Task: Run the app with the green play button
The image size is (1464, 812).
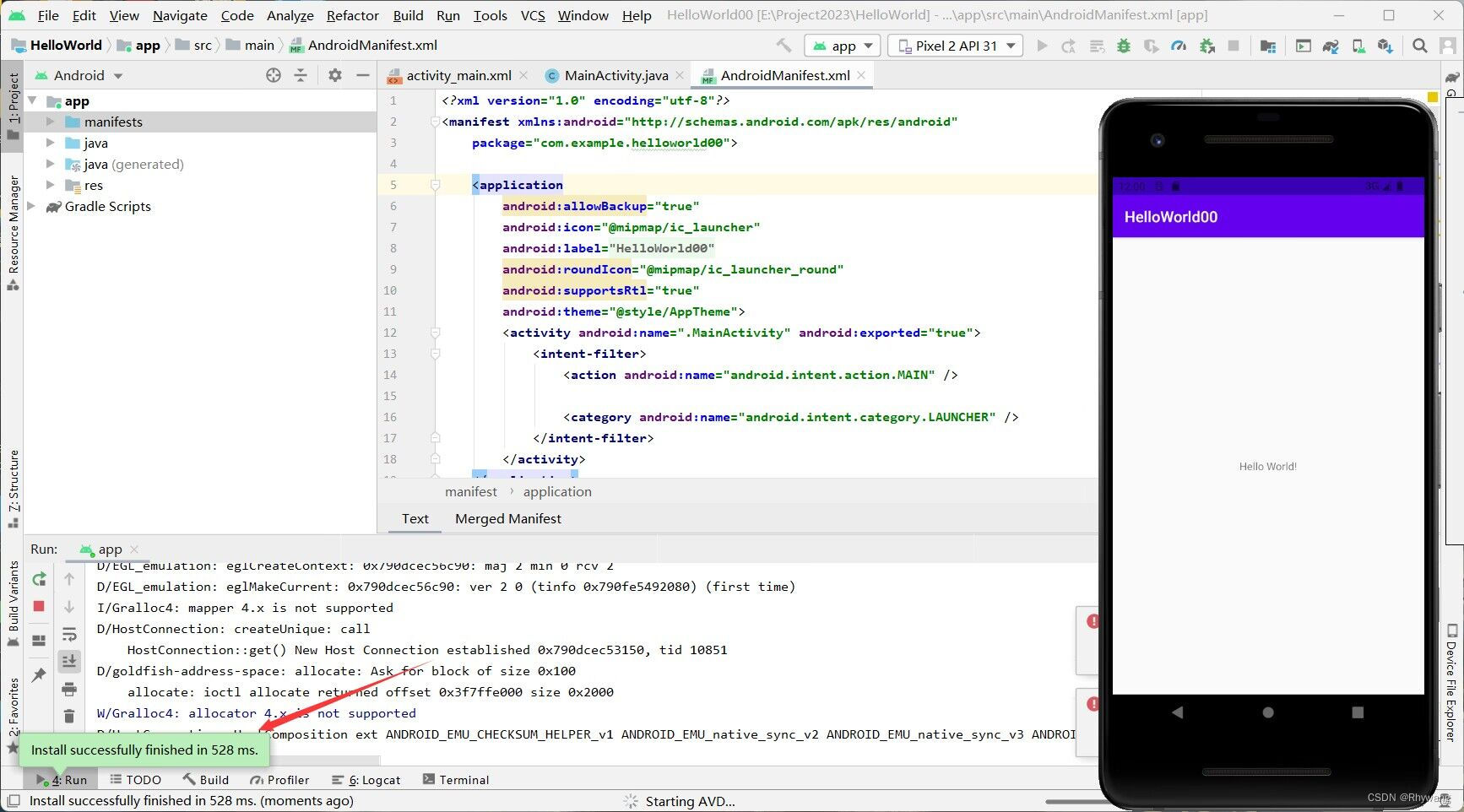Action: coord(1042,46)
